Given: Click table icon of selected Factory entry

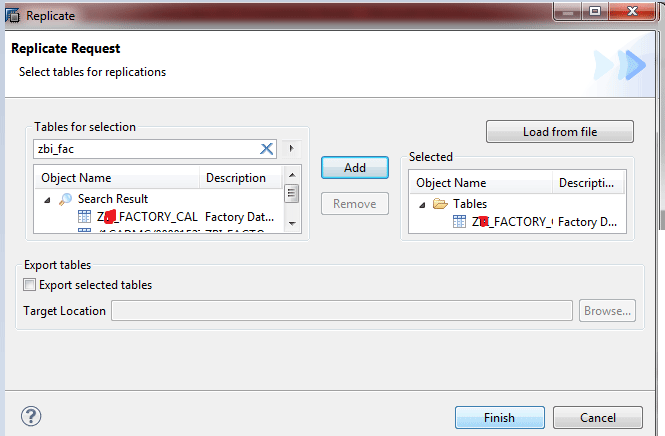Looking at the screenshot, I should (459, 221).
